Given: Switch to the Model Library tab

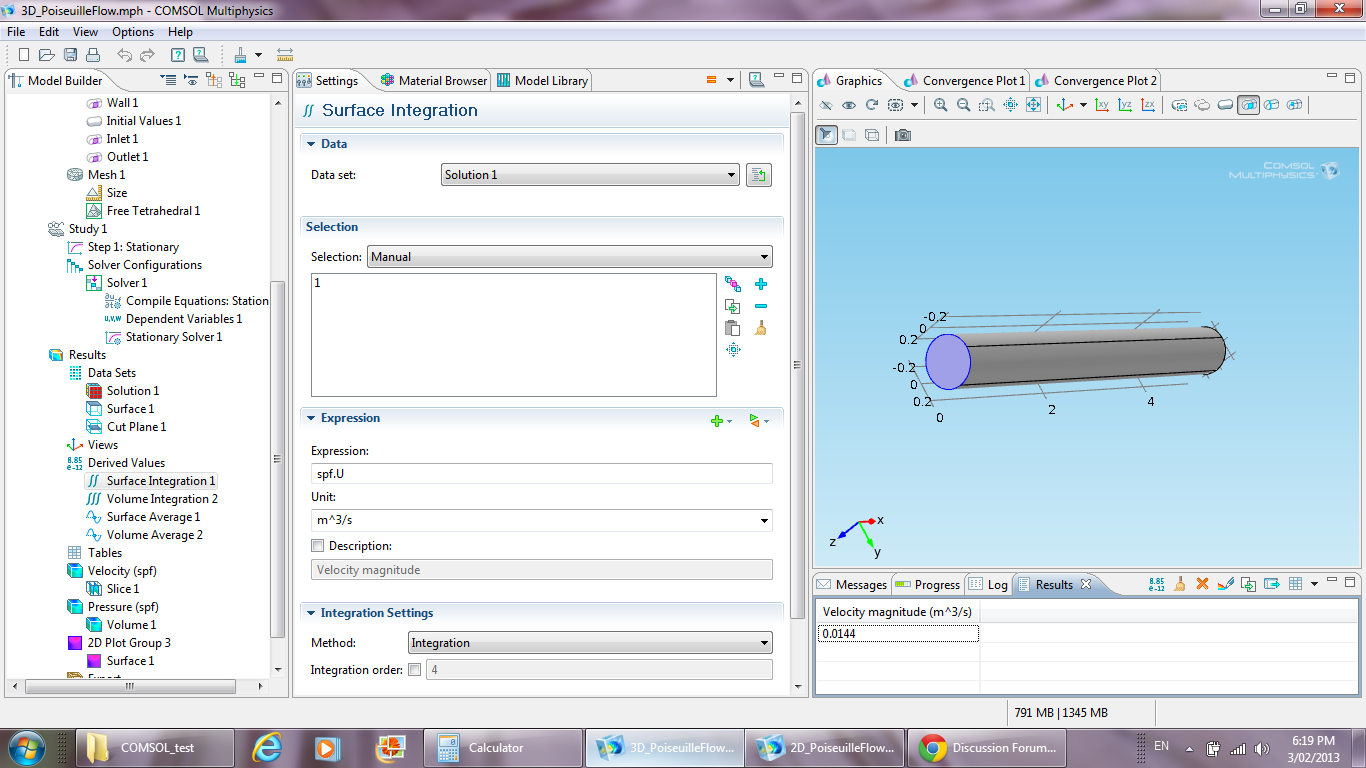Looking at the screenshot, I should tap(543, 81).
